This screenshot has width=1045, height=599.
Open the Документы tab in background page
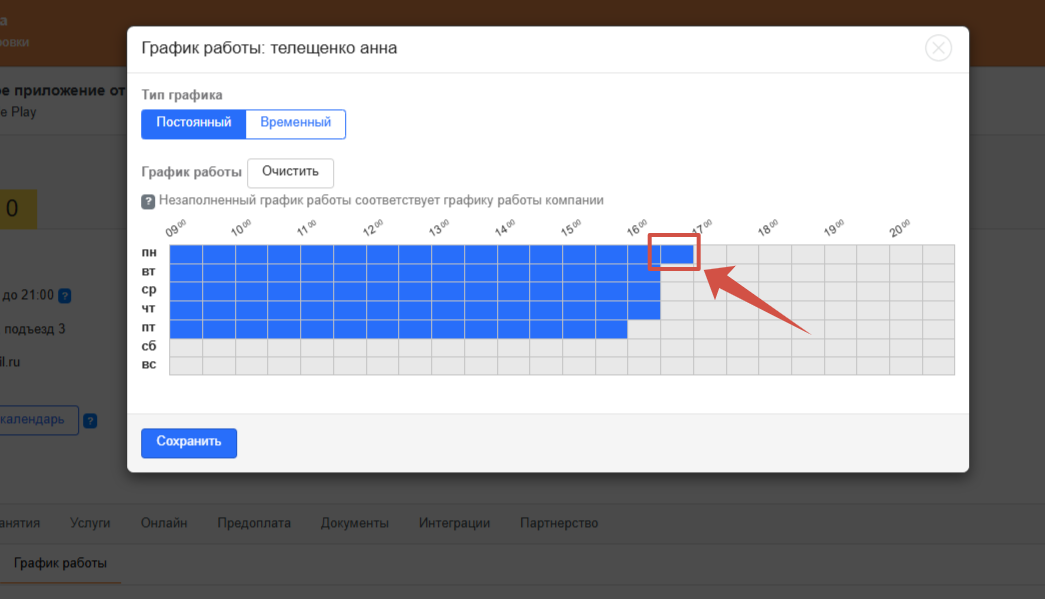click(355, 524)
